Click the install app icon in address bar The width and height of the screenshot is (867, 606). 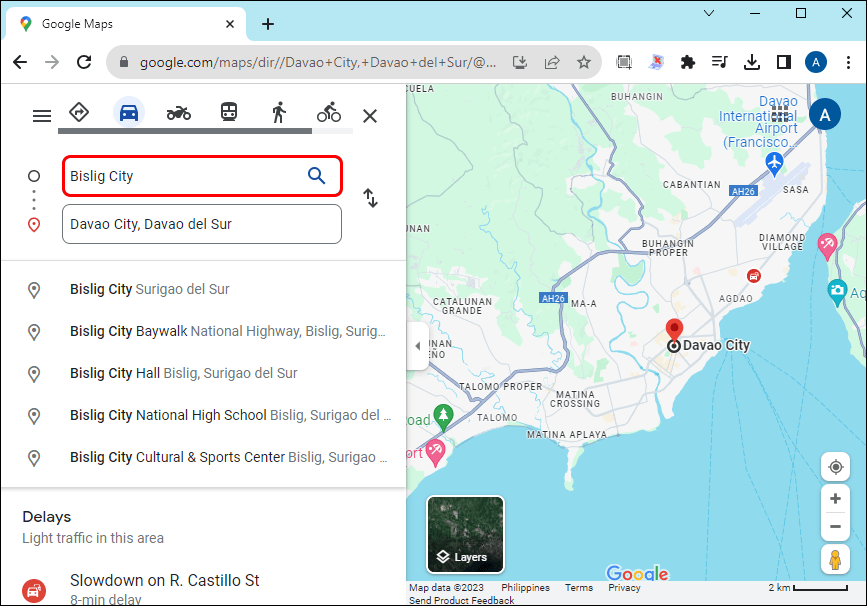pyautogui.click(x=520, y=62)
